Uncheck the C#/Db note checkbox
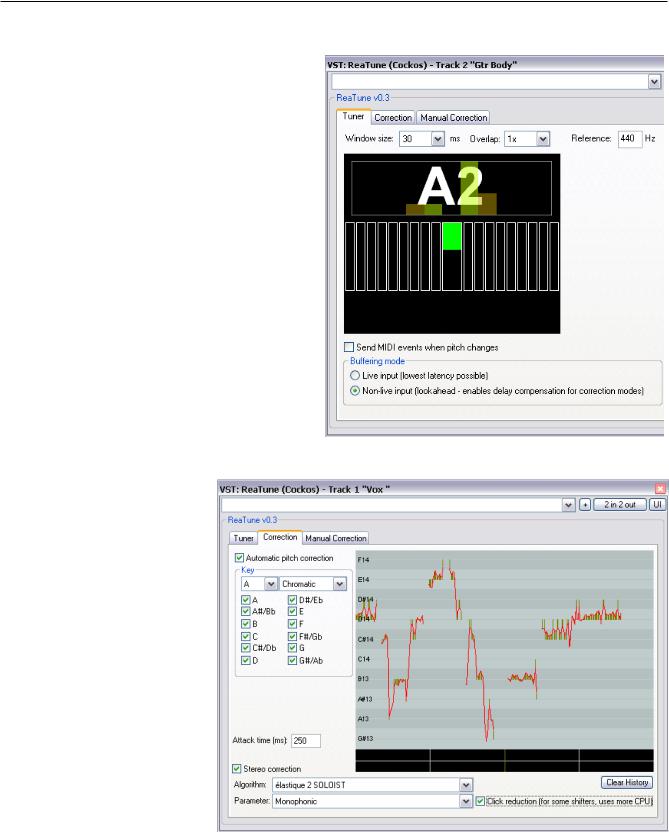 [x=246, y=648]
